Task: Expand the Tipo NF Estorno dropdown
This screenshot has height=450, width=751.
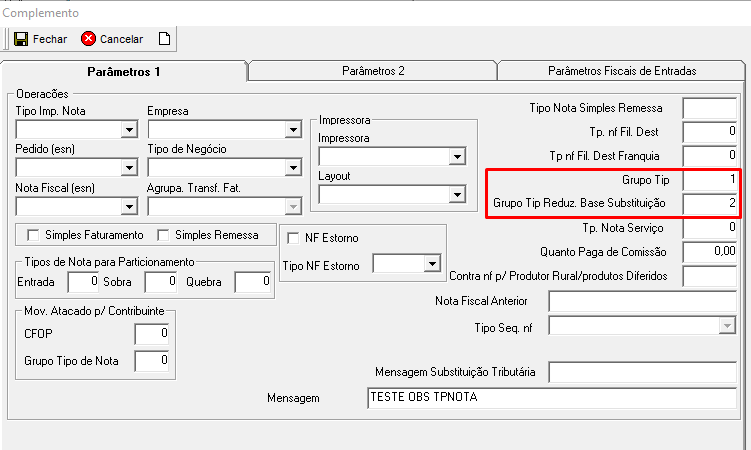Action: (432, 264)
